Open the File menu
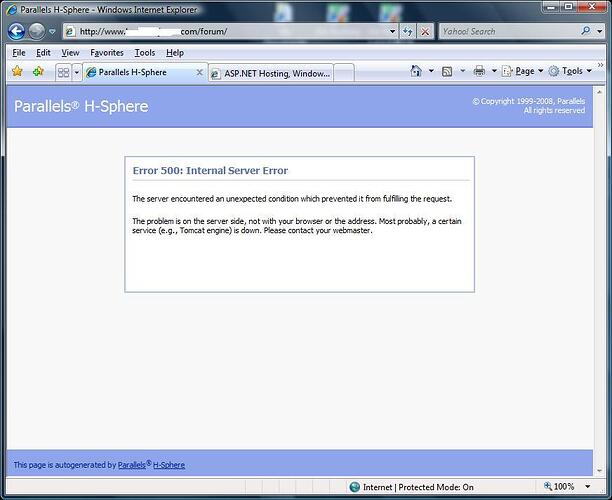 click(19, 53)
